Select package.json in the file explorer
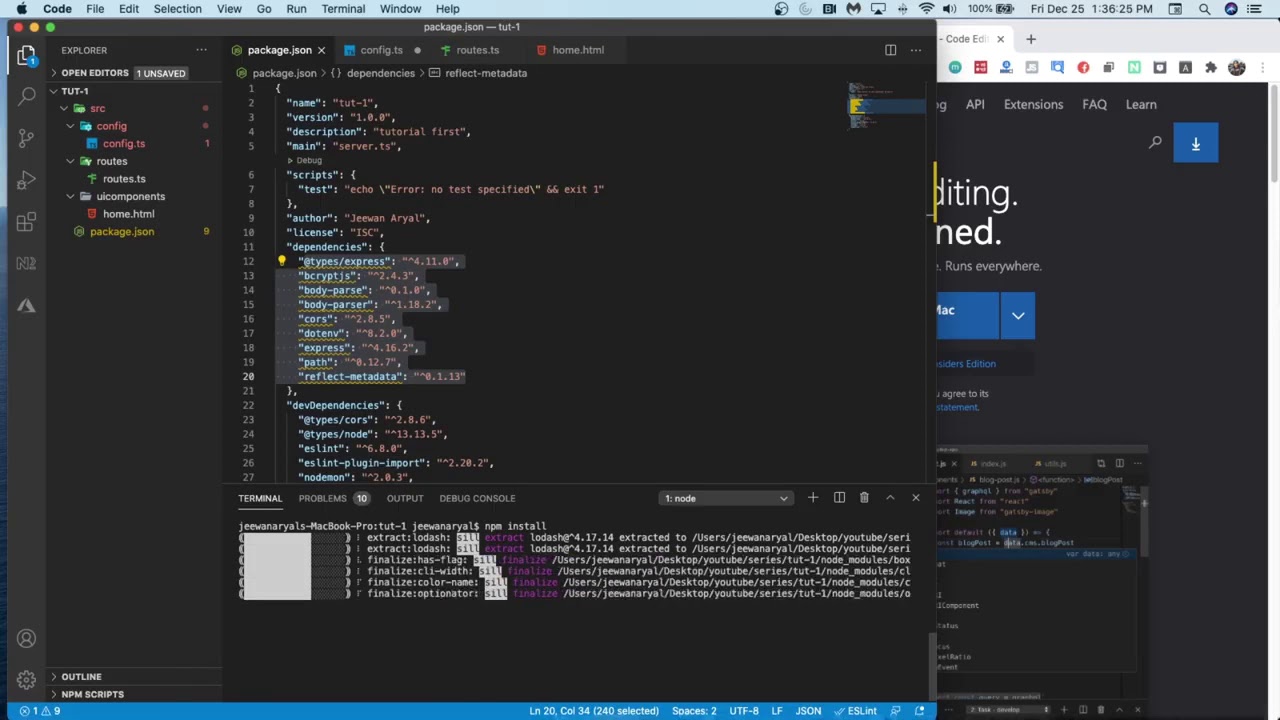The width and height of the screenshot is (1280, 720). [121, 232]
